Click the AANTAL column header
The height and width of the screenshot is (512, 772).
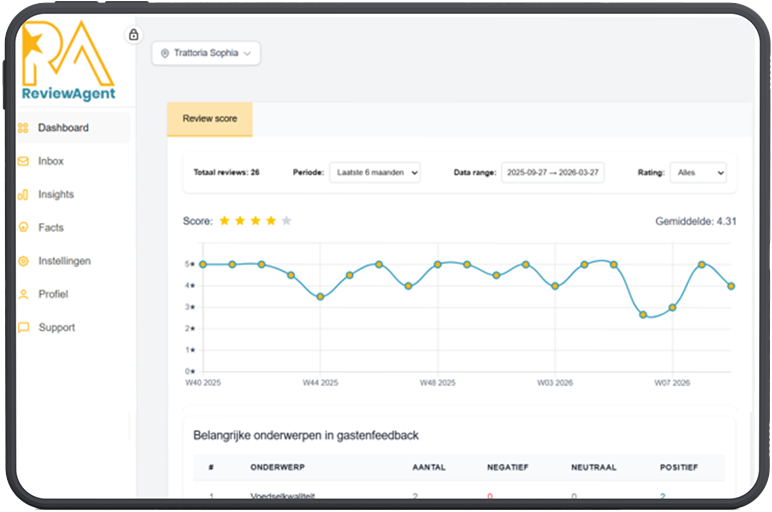(429, 467)
